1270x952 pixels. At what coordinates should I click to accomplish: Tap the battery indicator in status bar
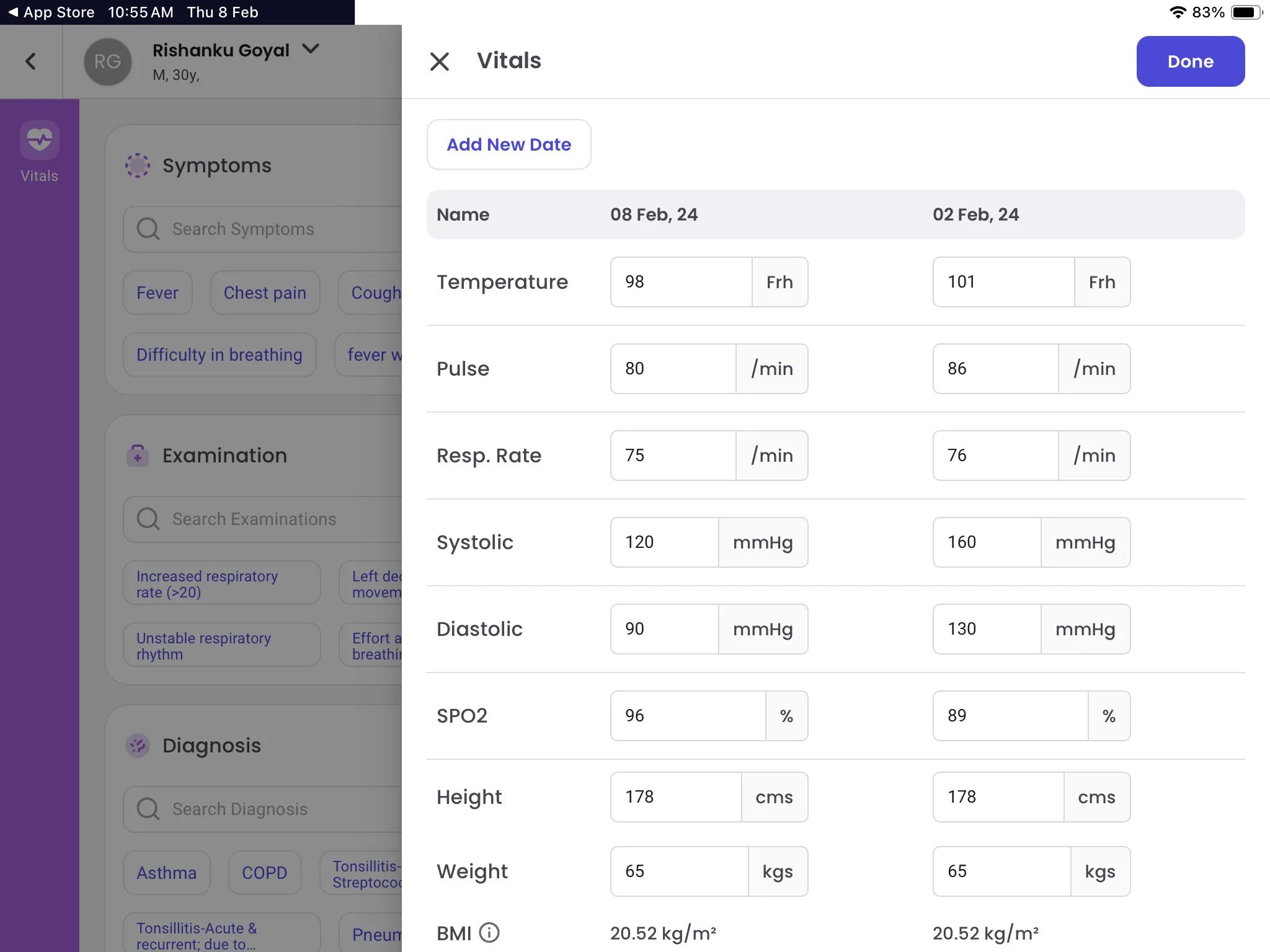coord(1247,12)
